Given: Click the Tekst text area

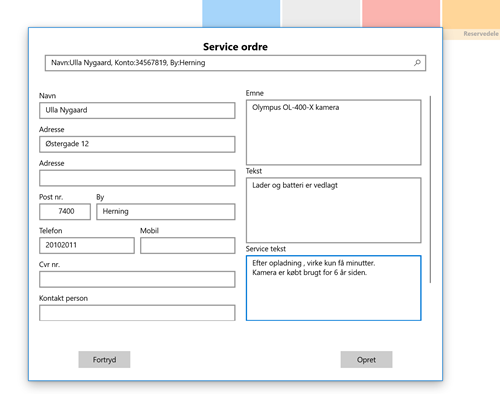Looking at the screenshot, I should pos(334,210).
